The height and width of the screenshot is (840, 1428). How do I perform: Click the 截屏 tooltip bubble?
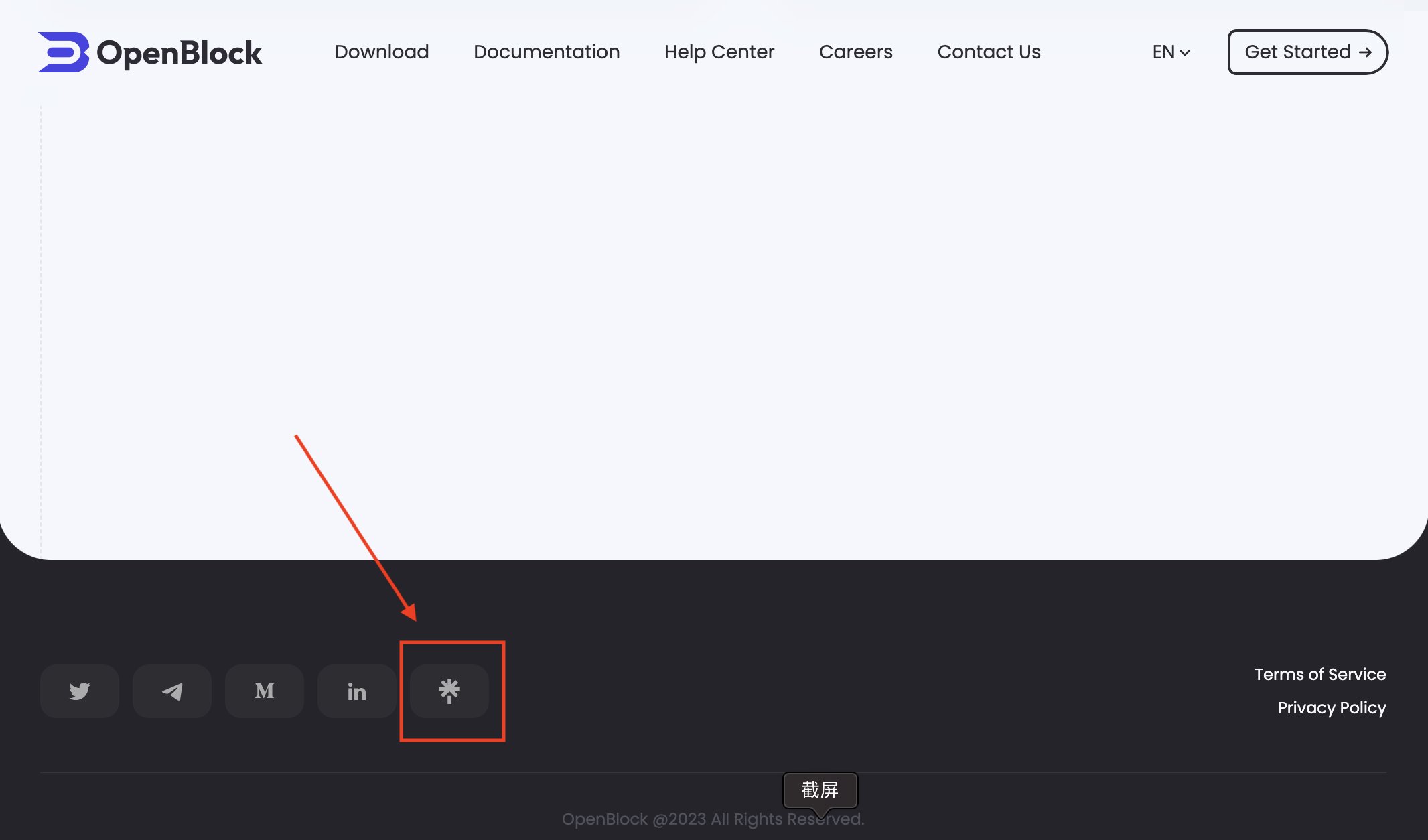[x=820, y=790]
